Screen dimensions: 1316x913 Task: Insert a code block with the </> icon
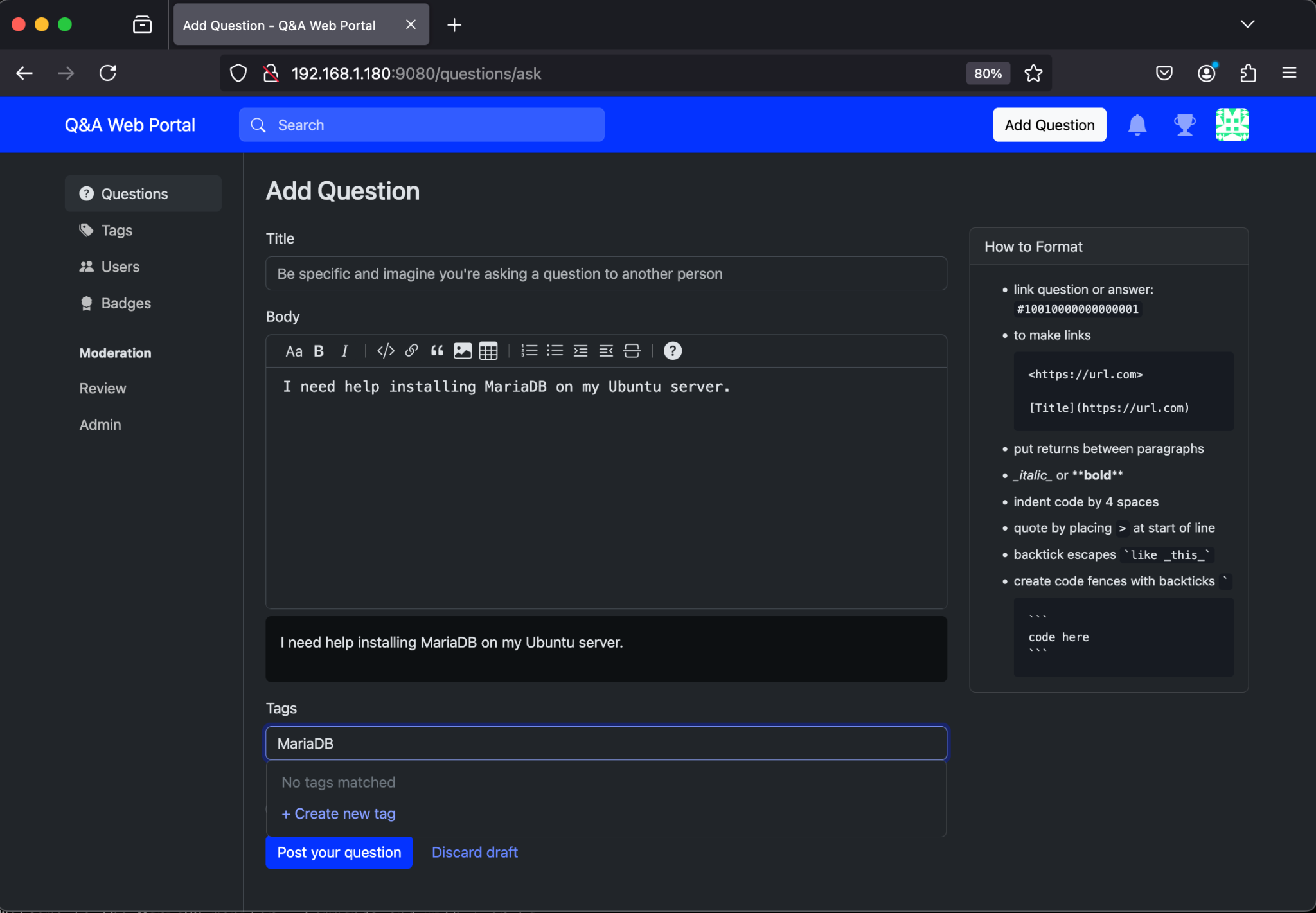(x=385, y=351)
